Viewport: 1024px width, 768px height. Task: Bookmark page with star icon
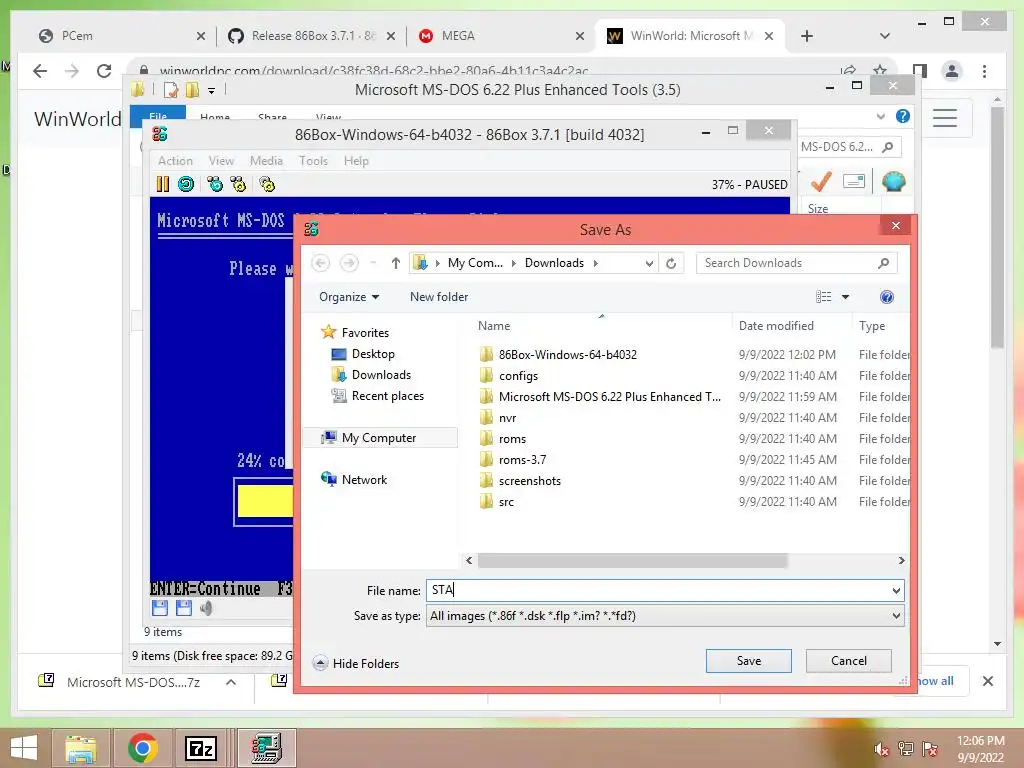(x=880, y=70)
